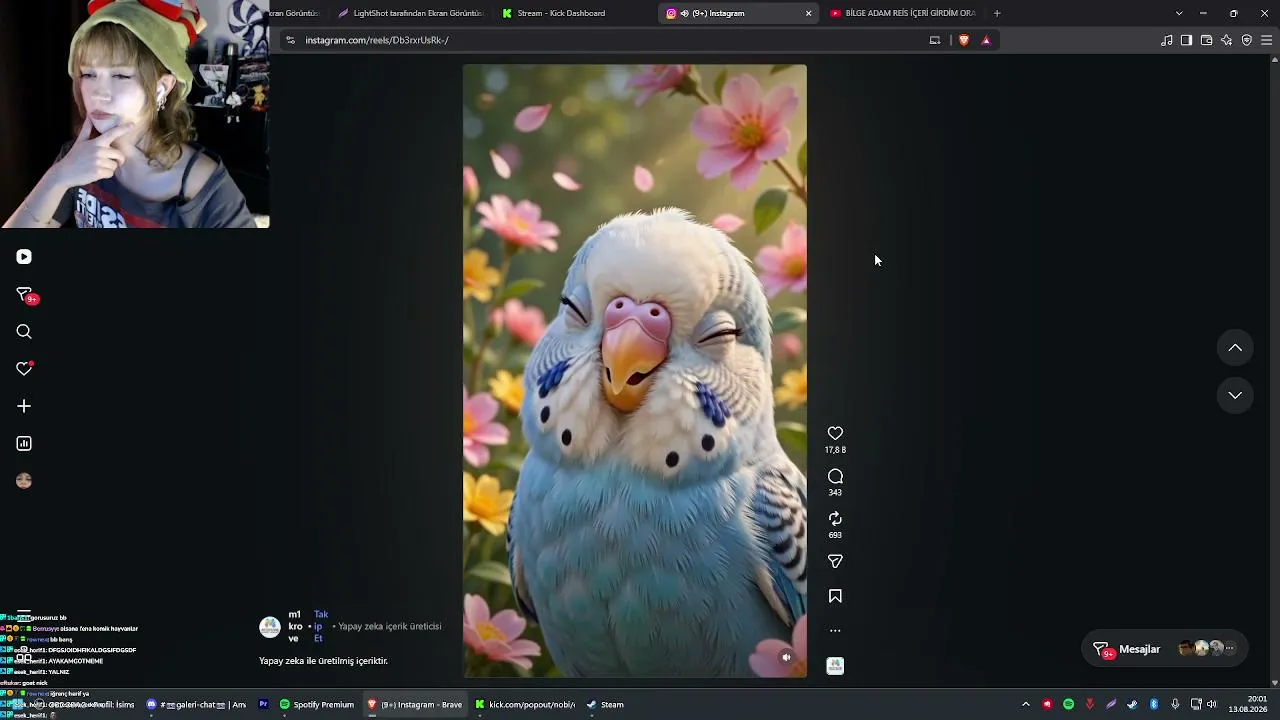Open Steam from the taskbar
The width and height of the screenshot is (1280, 720).
pyautogui.click(x=606, y=704)
